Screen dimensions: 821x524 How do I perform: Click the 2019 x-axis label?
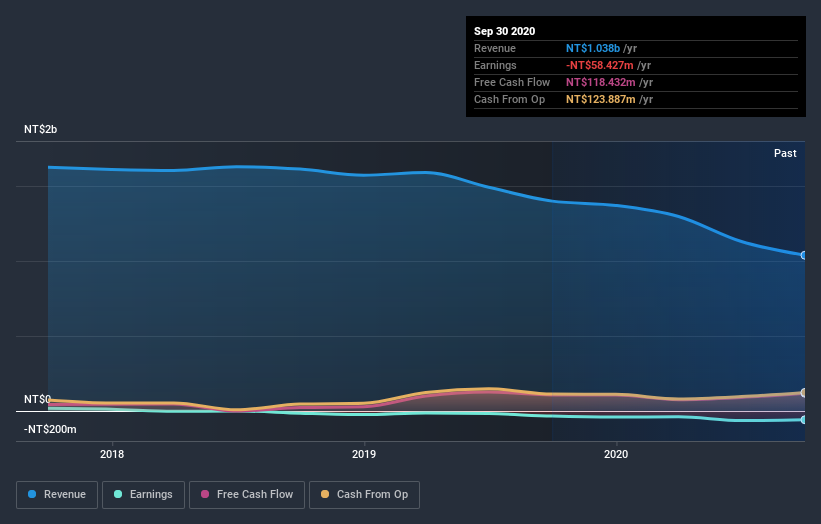(364, 454)
